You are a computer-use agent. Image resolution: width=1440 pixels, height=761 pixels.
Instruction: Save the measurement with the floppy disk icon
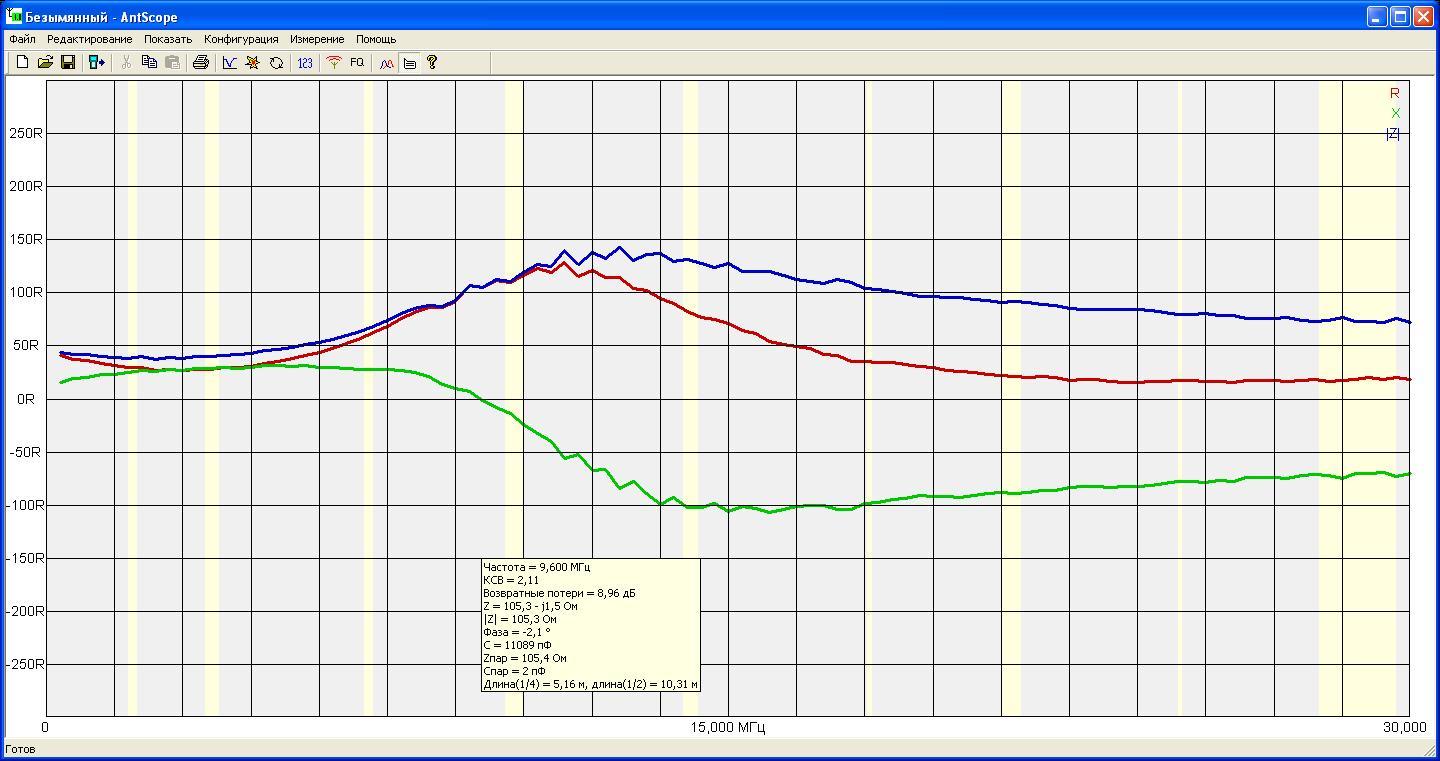(x=68, y=62)
